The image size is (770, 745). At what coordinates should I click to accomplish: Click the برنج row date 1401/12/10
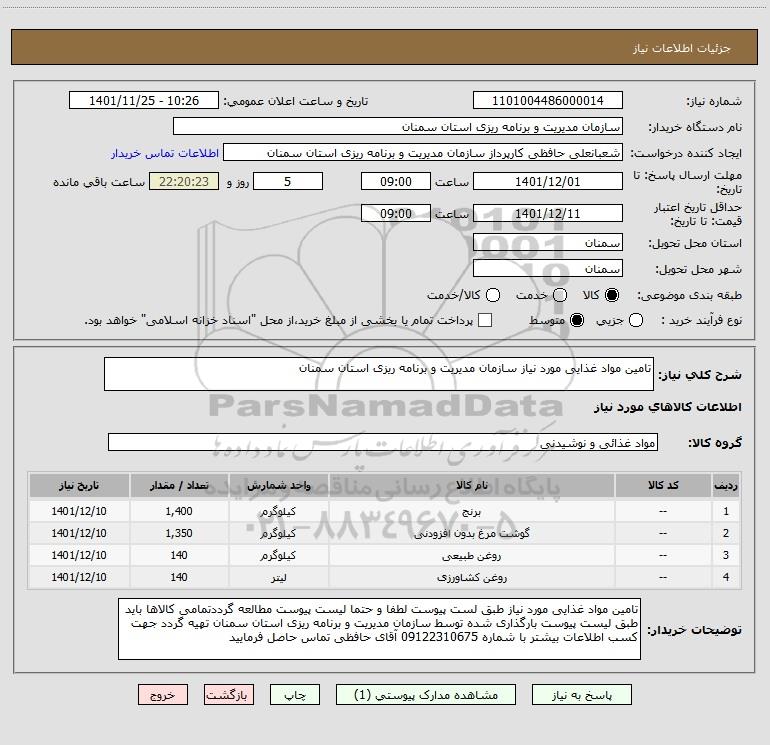(x=79, y=511)
